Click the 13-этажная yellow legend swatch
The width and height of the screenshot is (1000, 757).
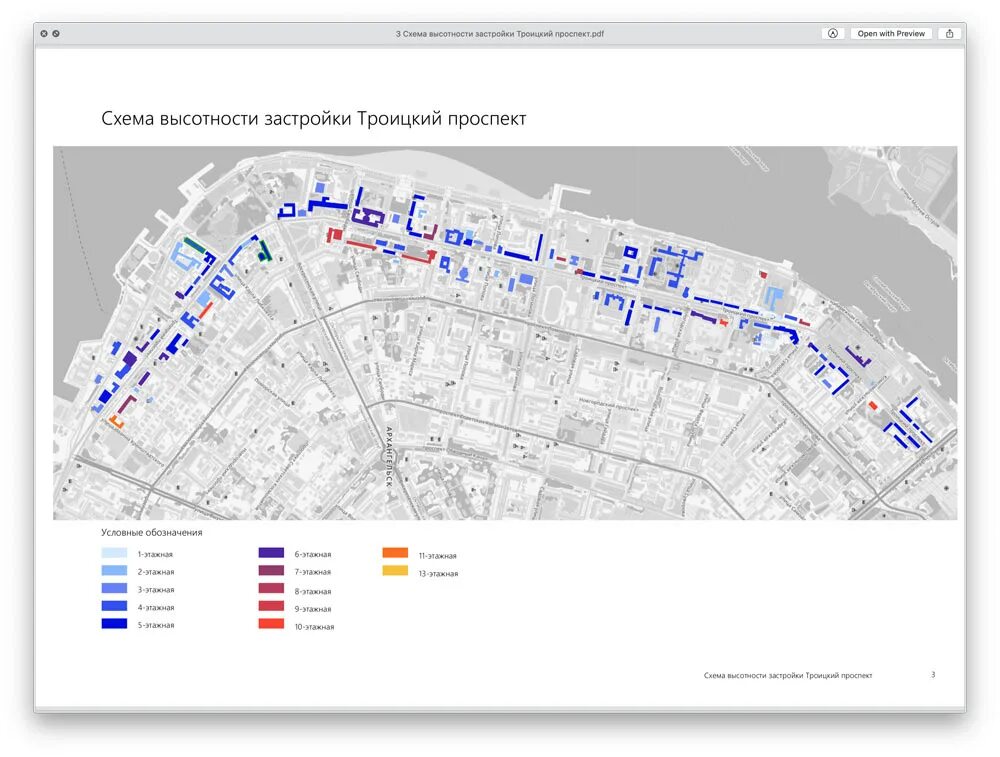click(x=395, y=571)
